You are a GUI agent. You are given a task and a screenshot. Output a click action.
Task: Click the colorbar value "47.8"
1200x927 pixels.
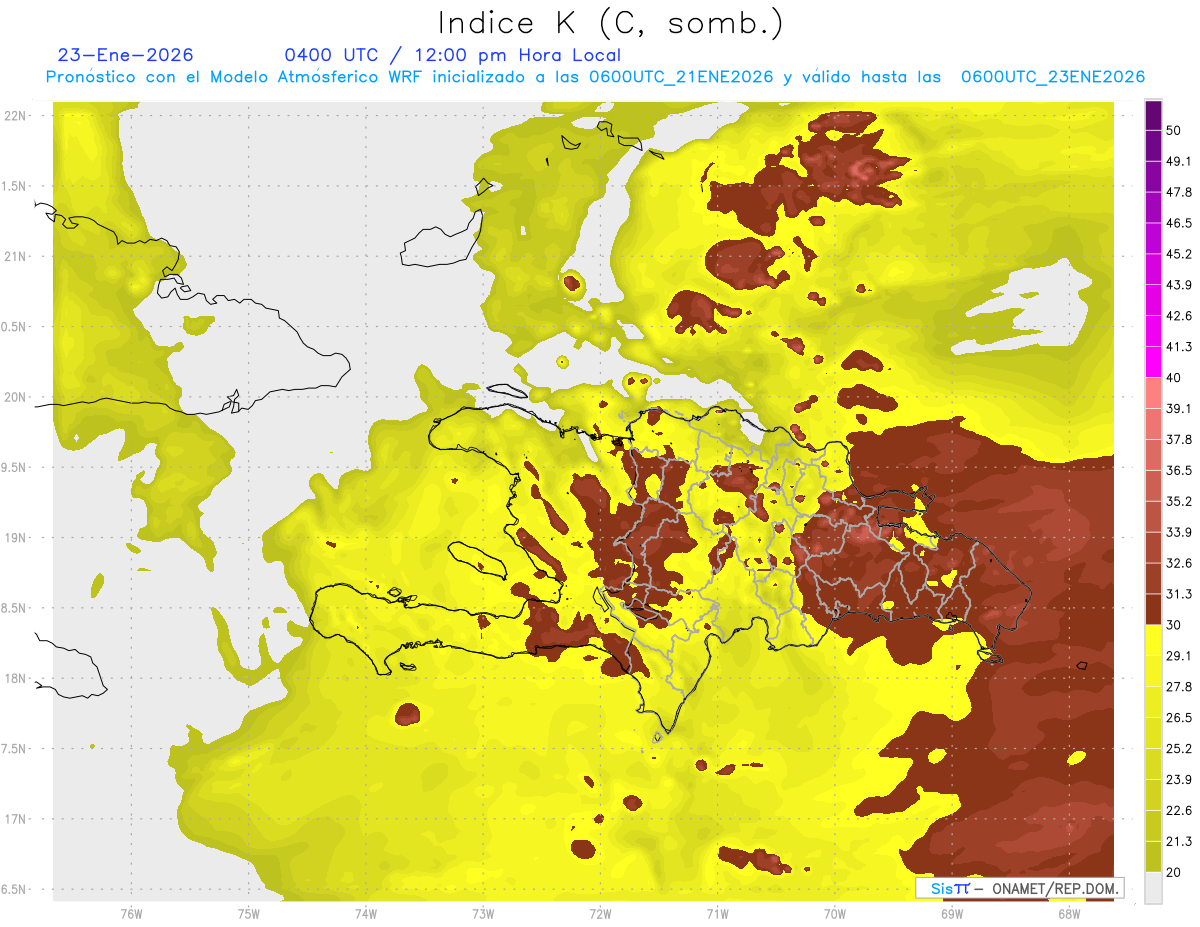1179,192
